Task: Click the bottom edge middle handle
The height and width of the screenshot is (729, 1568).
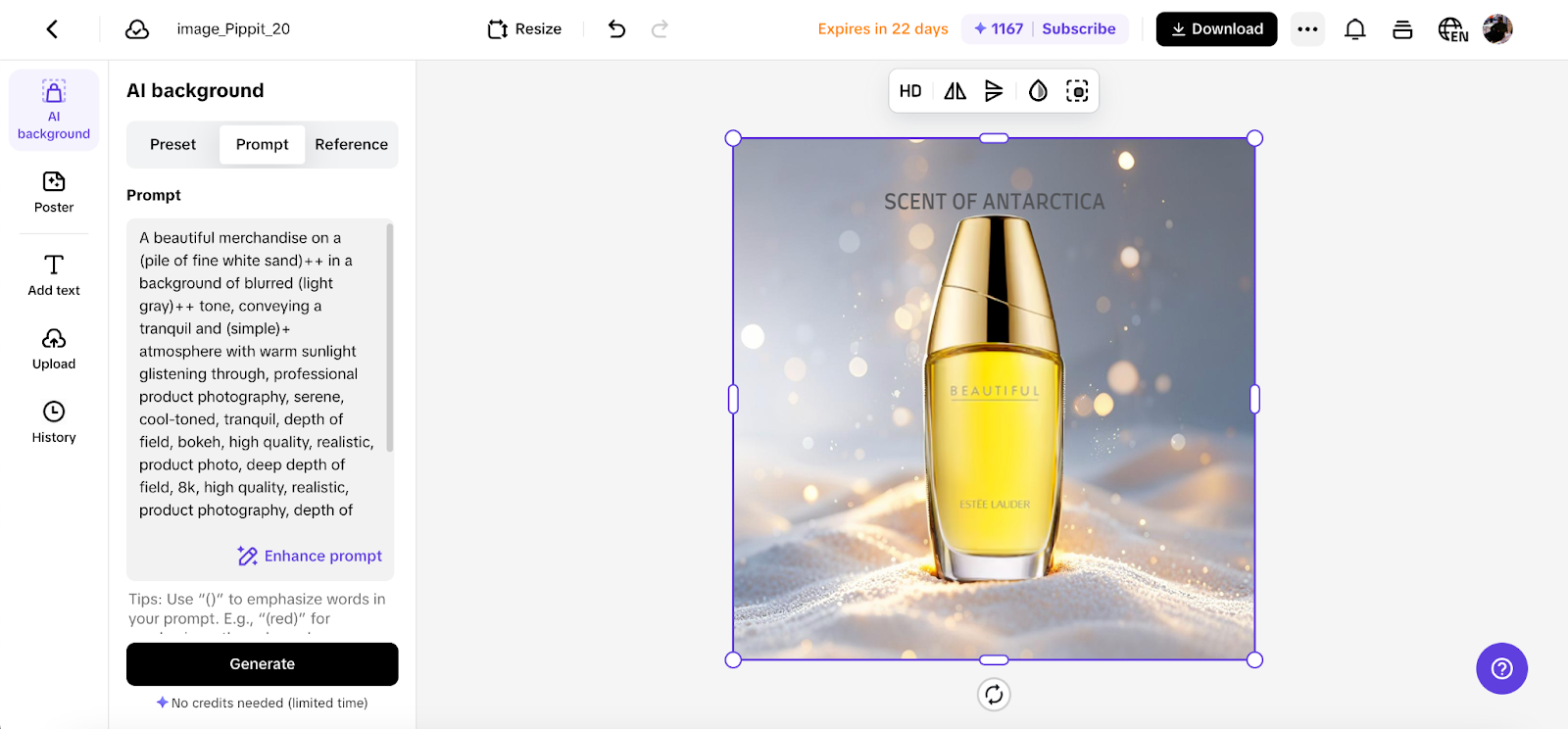Action: click(x=994, y=659)
